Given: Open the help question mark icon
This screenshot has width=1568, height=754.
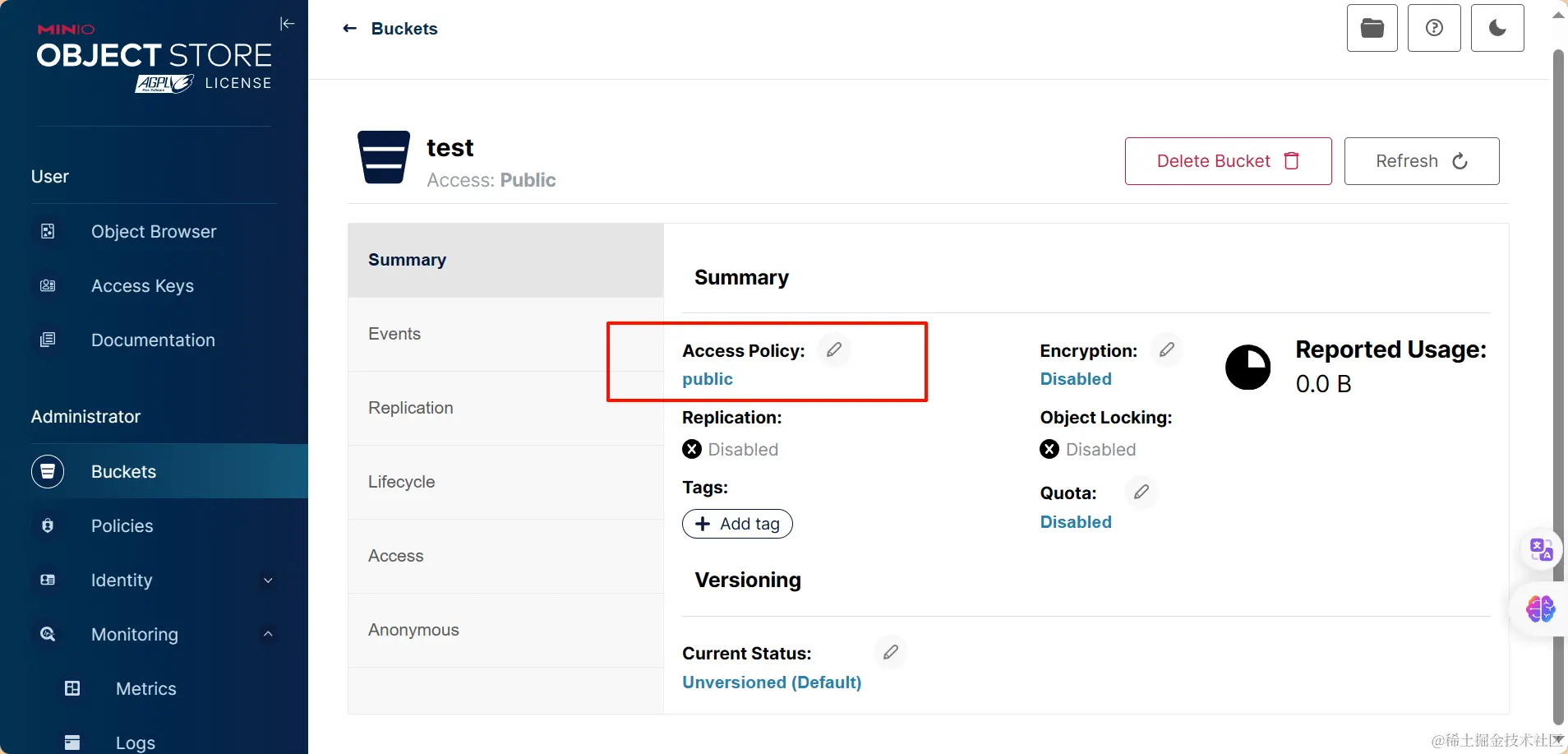Looking at the screenshot, I should (x=1434, y=28).
